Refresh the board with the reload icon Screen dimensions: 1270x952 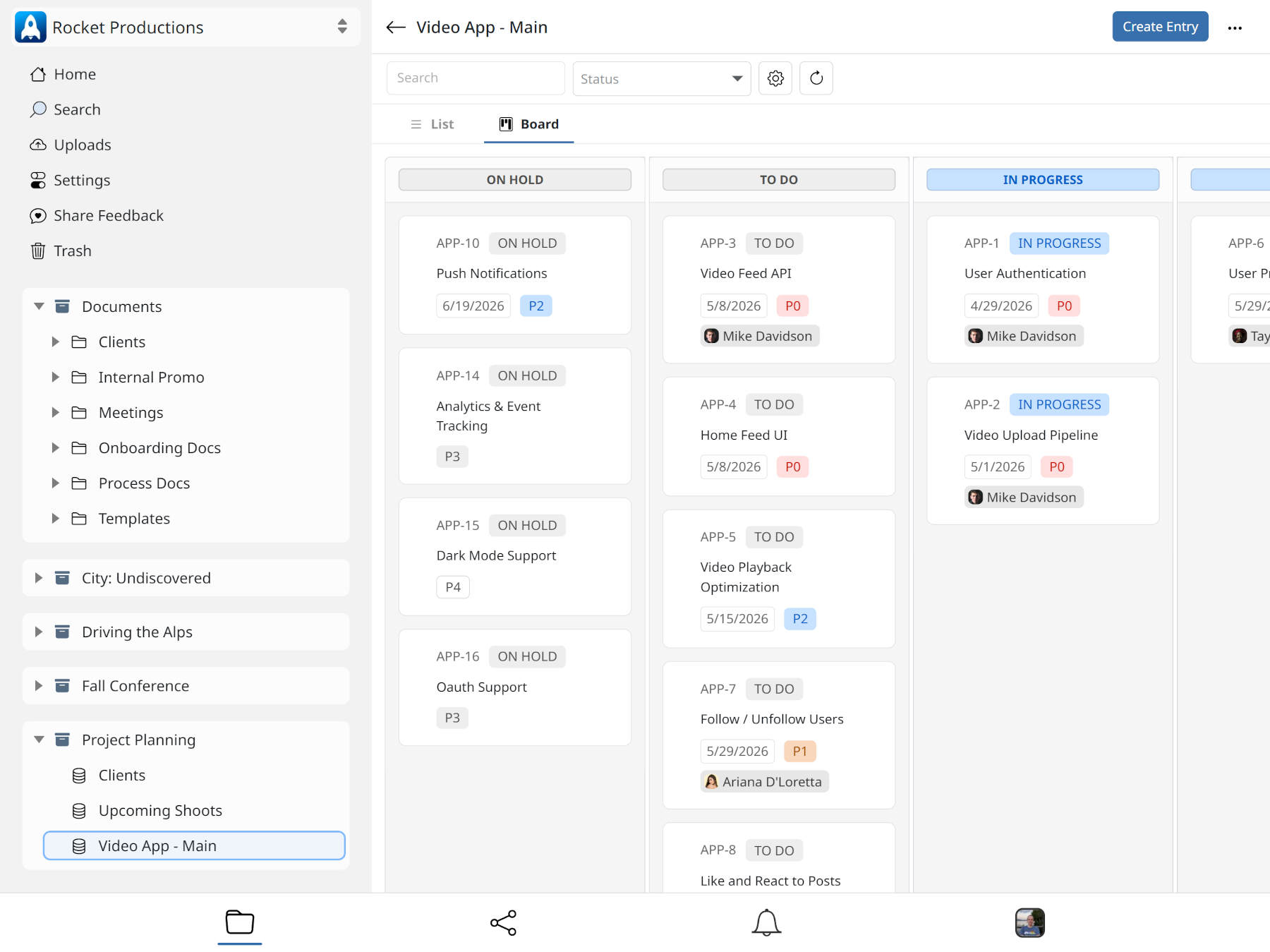point(816,78)
